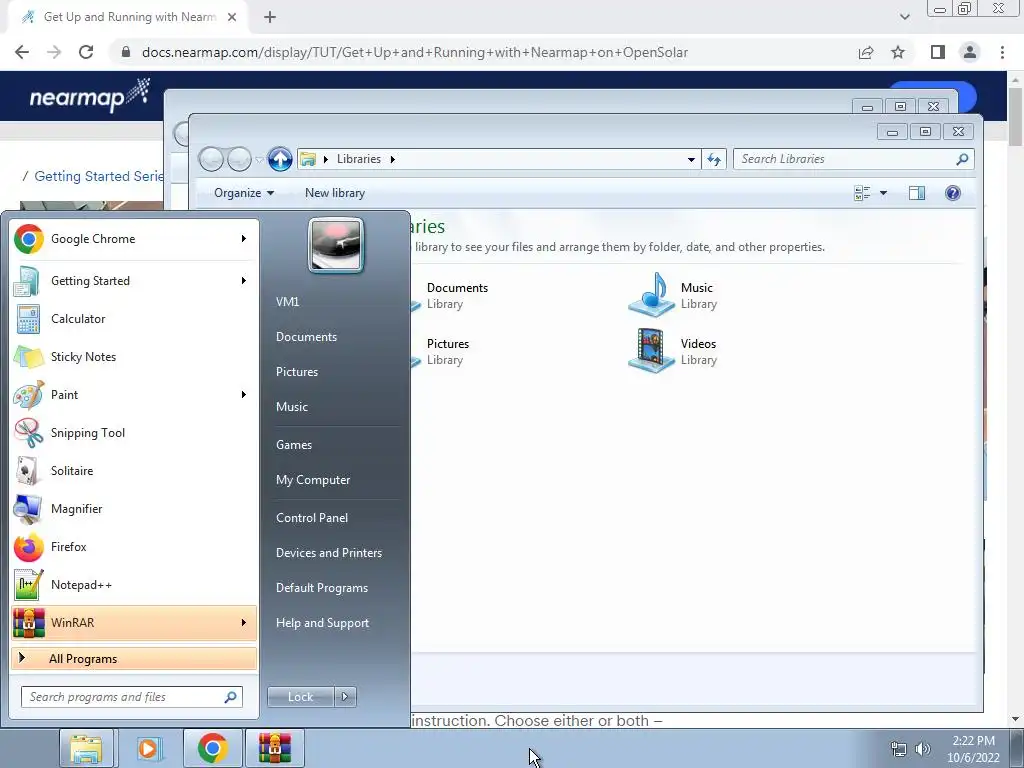Viewport: 1024px width, 768px height.
Task: Open Documents from Start menu right pane
Action: 306,337
